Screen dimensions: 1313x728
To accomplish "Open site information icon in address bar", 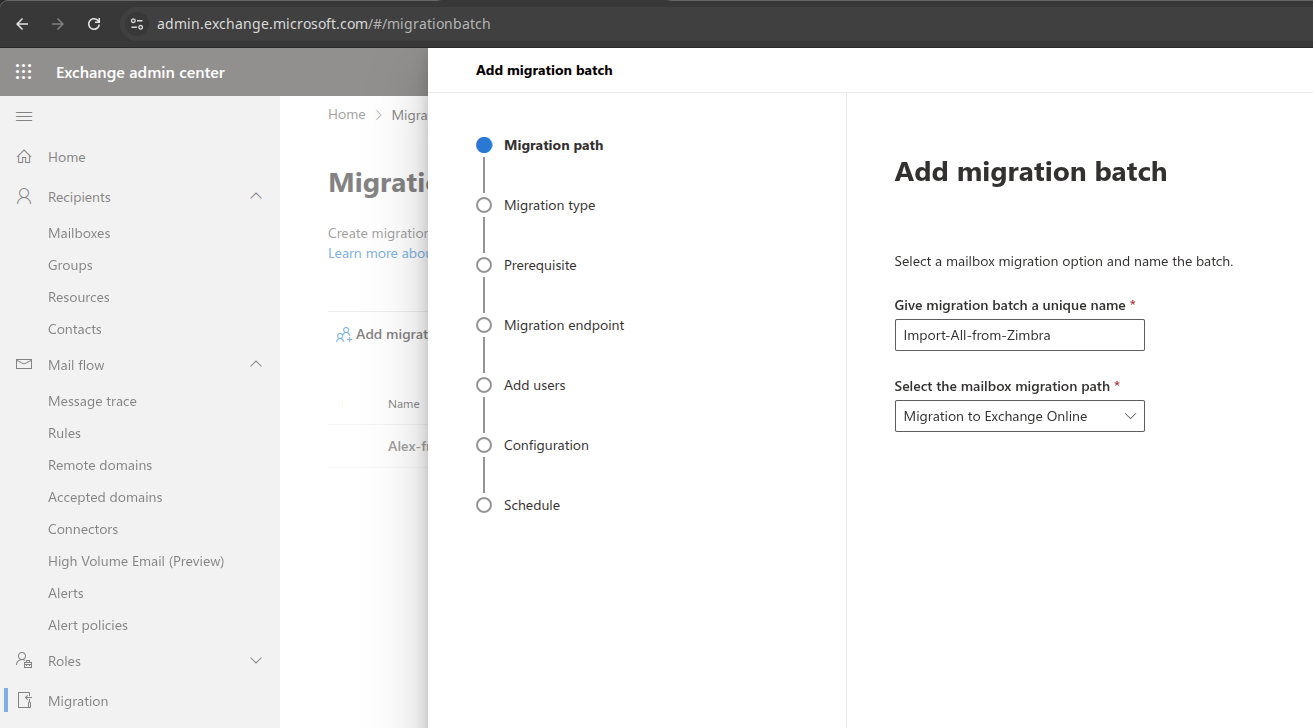I will [x=137, y=23].
